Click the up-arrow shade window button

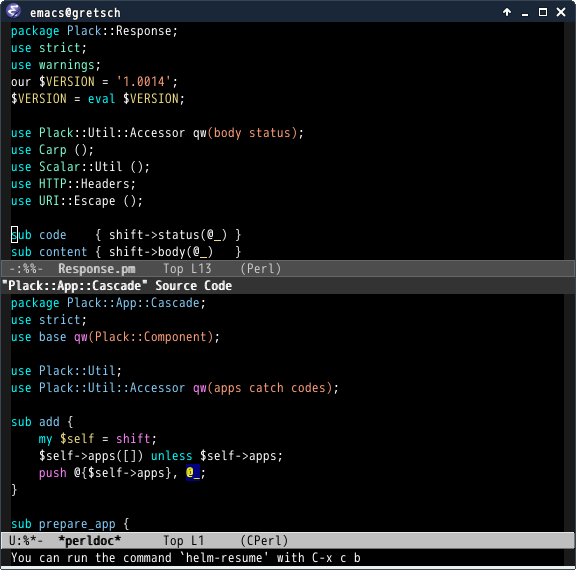(x=507, y=12)
